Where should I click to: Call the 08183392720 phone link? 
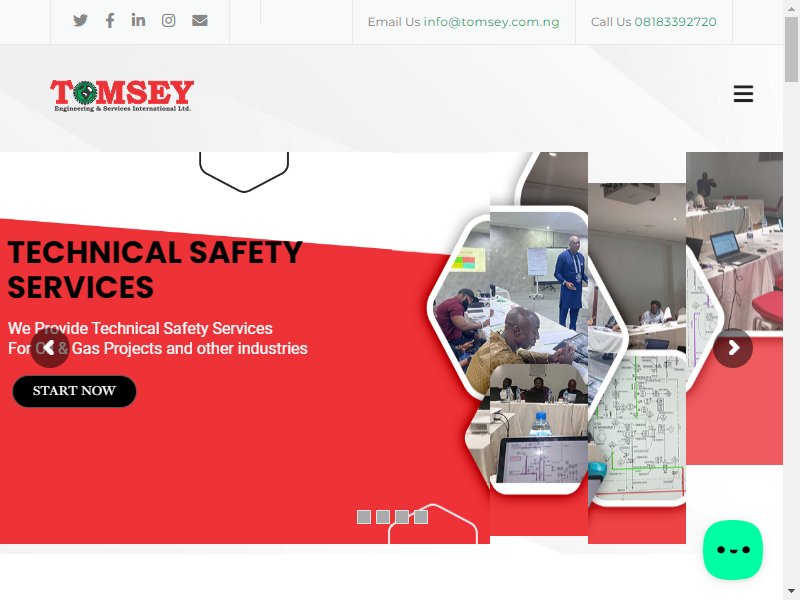pyautogui.click(x=675, y=22)
